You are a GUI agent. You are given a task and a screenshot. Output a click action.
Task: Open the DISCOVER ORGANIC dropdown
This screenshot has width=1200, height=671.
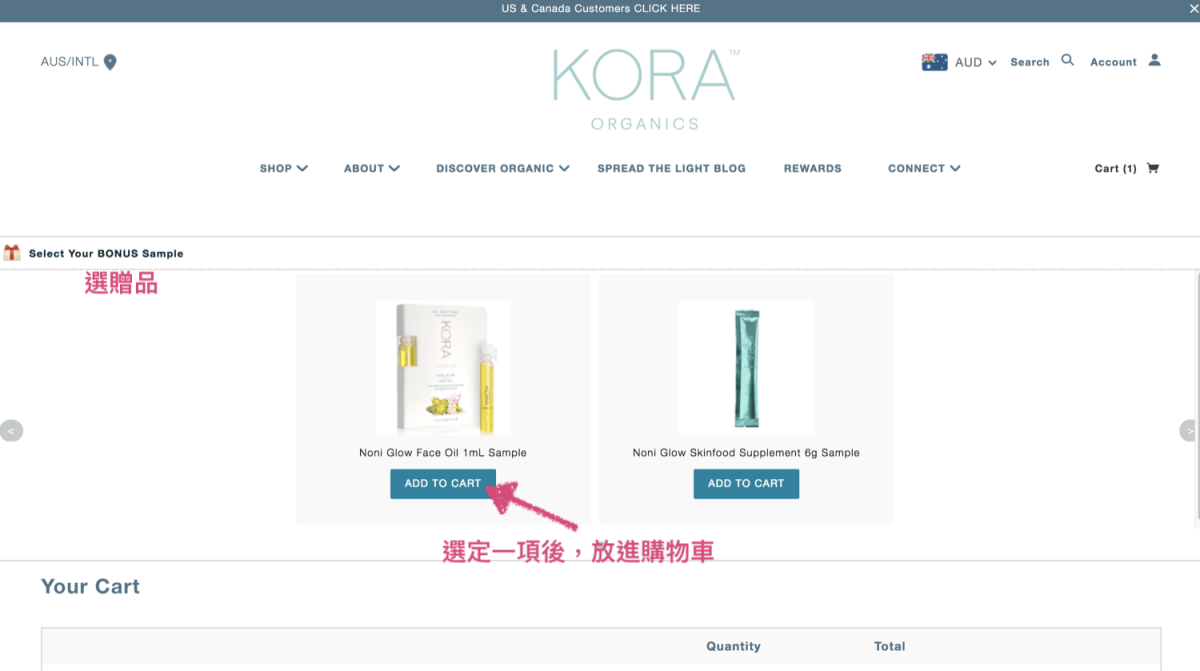[x=502, y=168]
